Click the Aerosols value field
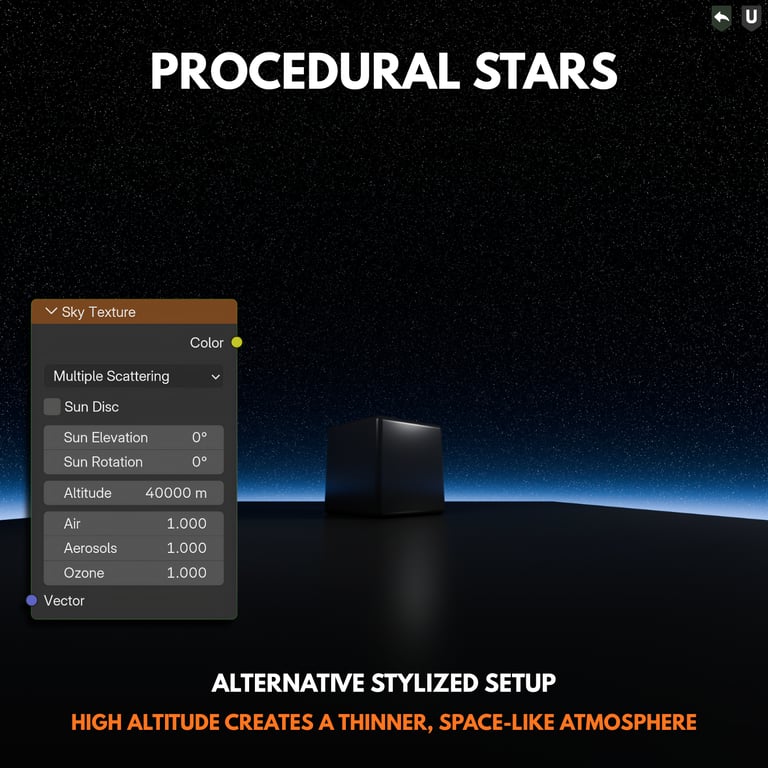 134,548
